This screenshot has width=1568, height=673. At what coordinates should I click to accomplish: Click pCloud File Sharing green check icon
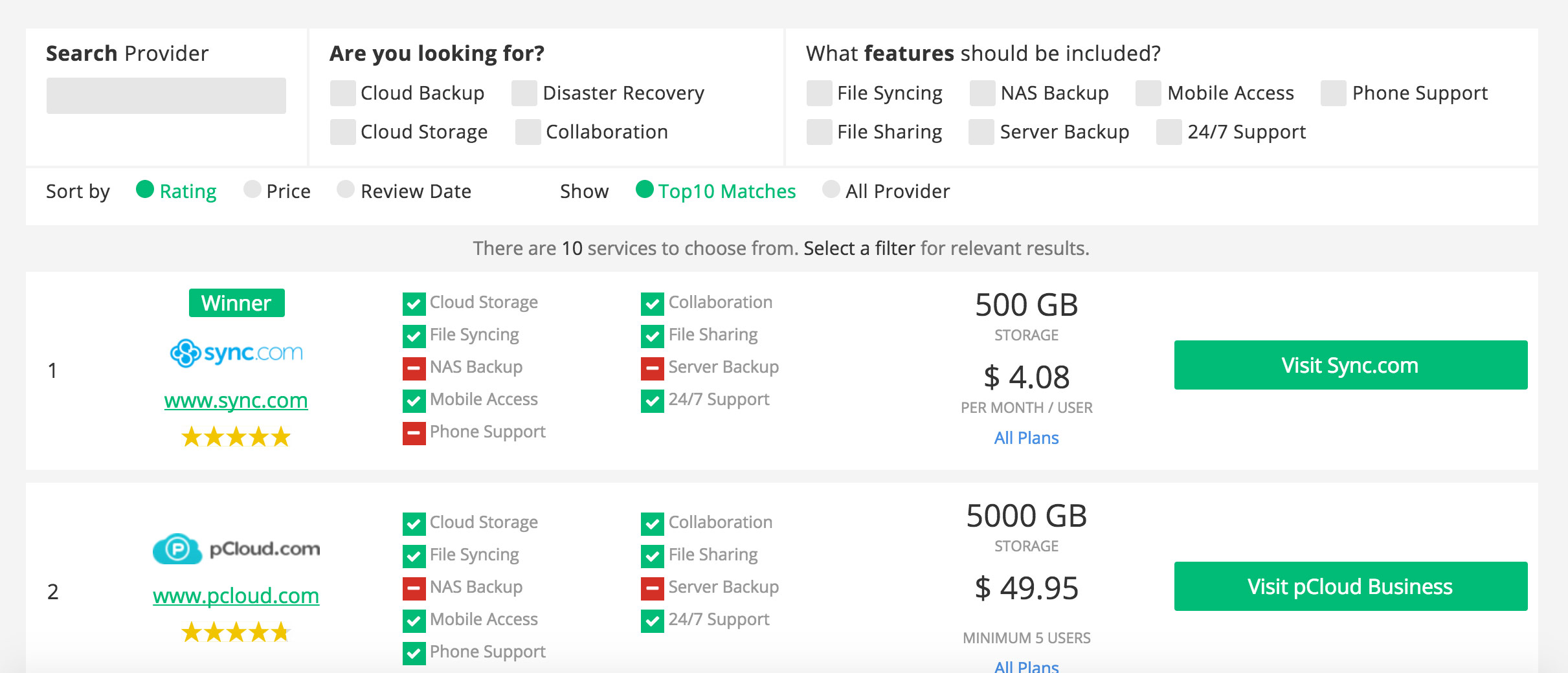pyautogui.click(x=652, y=556)
